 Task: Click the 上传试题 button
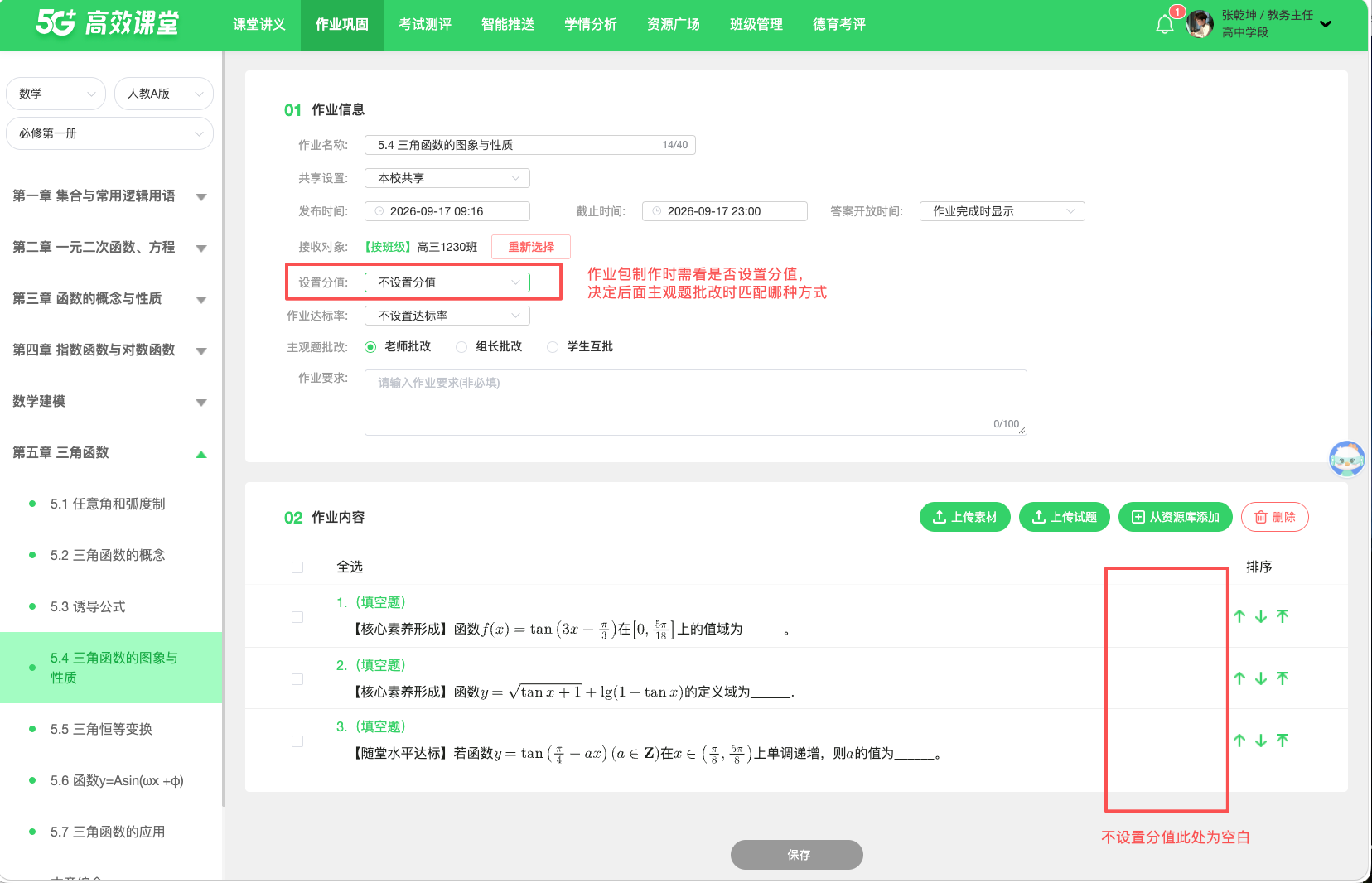click(1065, 517)
